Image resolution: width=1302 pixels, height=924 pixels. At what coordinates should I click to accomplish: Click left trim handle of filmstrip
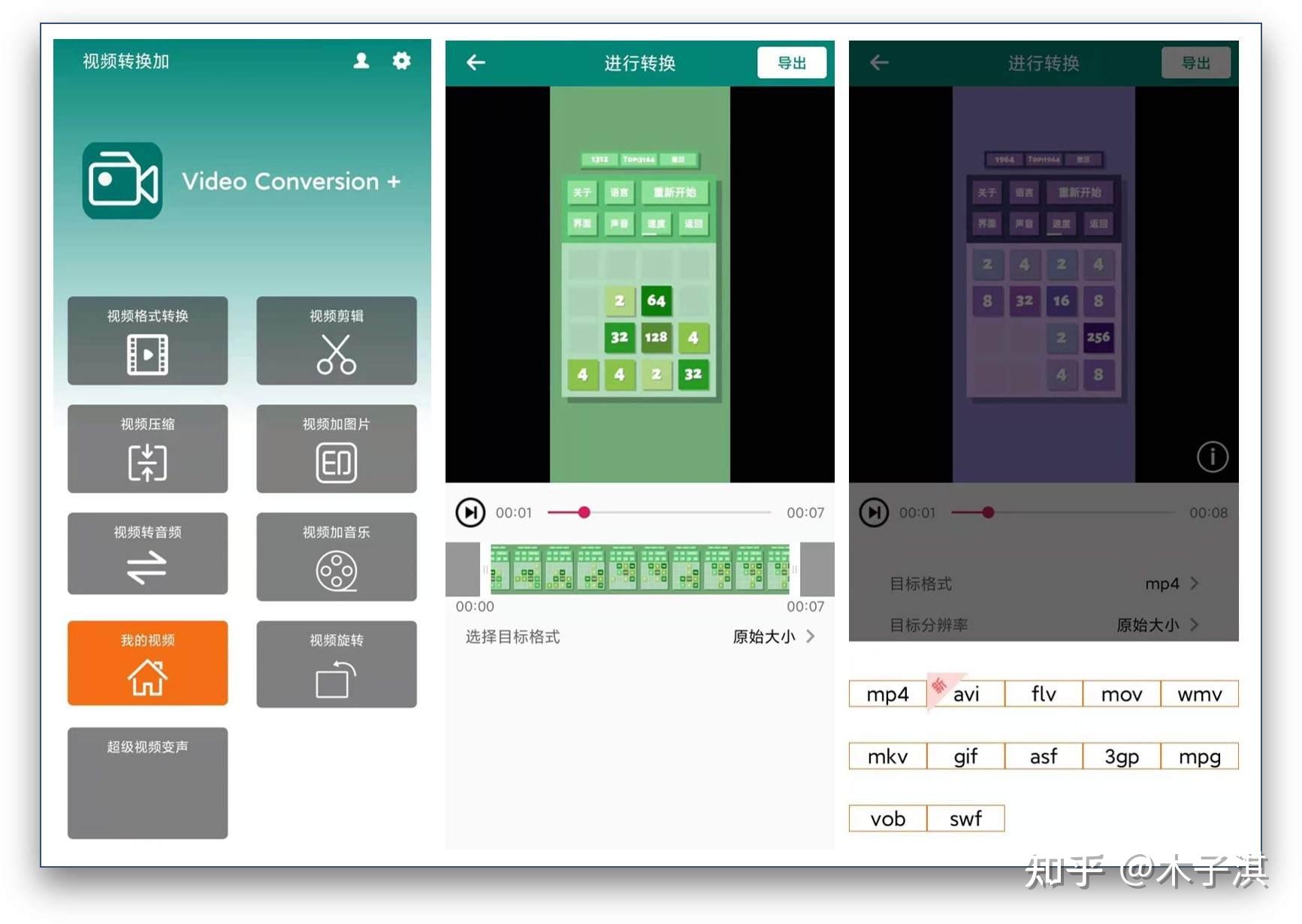pos(485,569)
